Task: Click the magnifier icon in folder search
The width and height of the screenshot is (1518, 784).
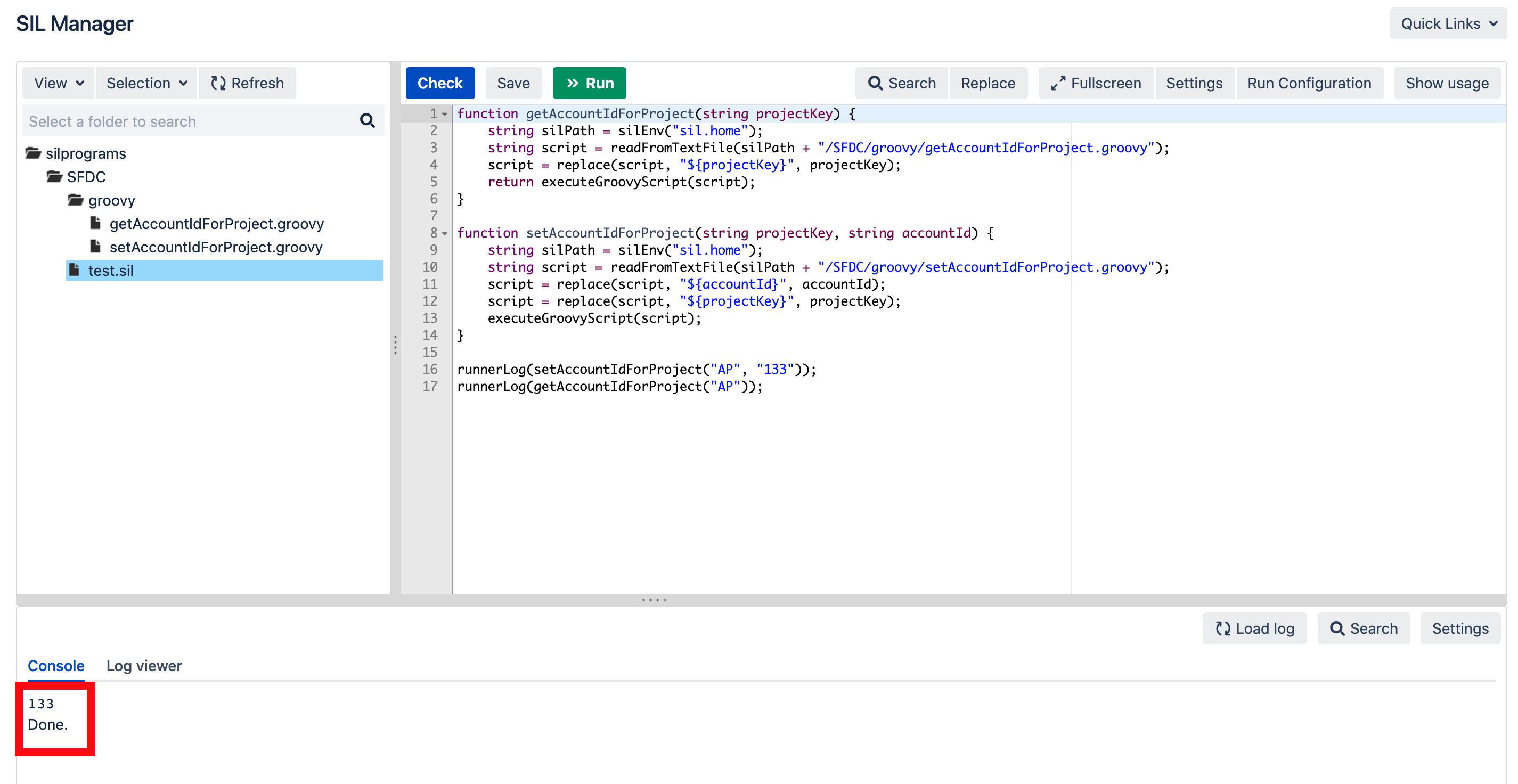Action: pyautogui.click(x=367, y=121)
